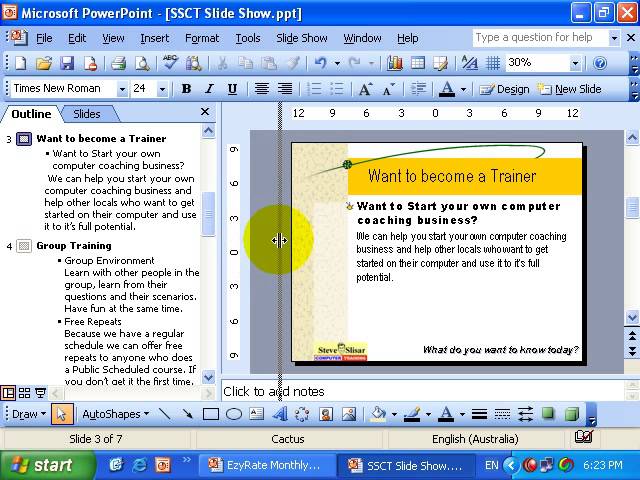Image resolution: width=640 pixels, height=480 pixels.
Task: Open Print Preview with the magnifier page icon
Action: 142,63
